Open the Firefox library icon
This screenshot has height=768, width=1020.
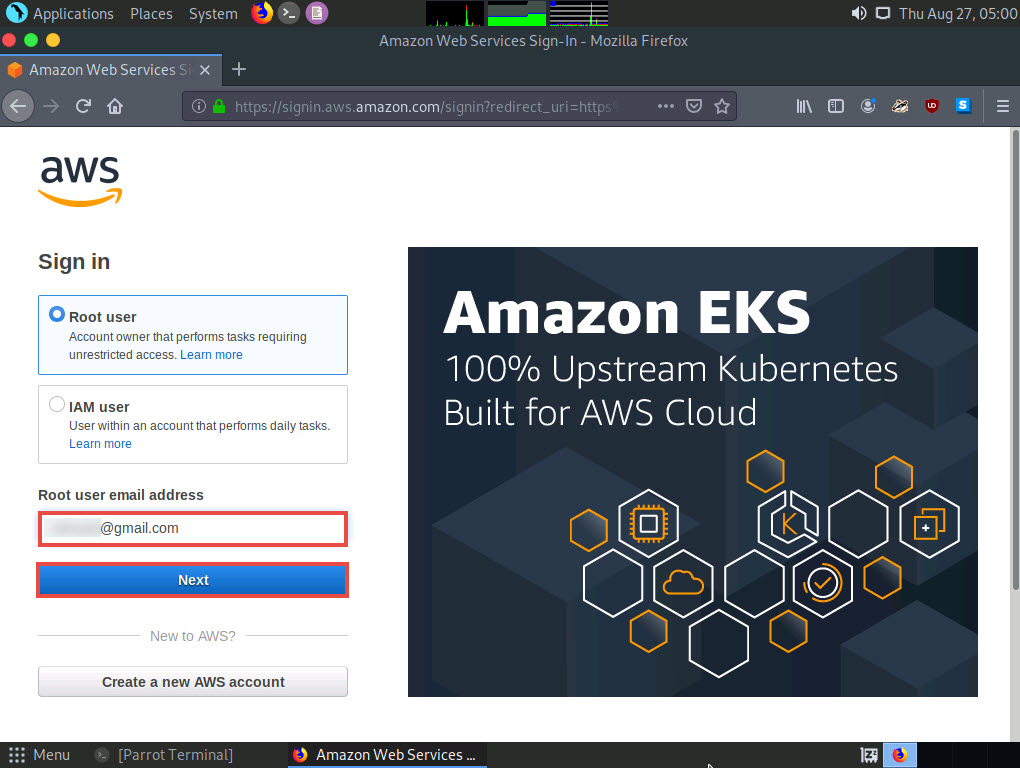pyautogui.click(x=804, y=106)
